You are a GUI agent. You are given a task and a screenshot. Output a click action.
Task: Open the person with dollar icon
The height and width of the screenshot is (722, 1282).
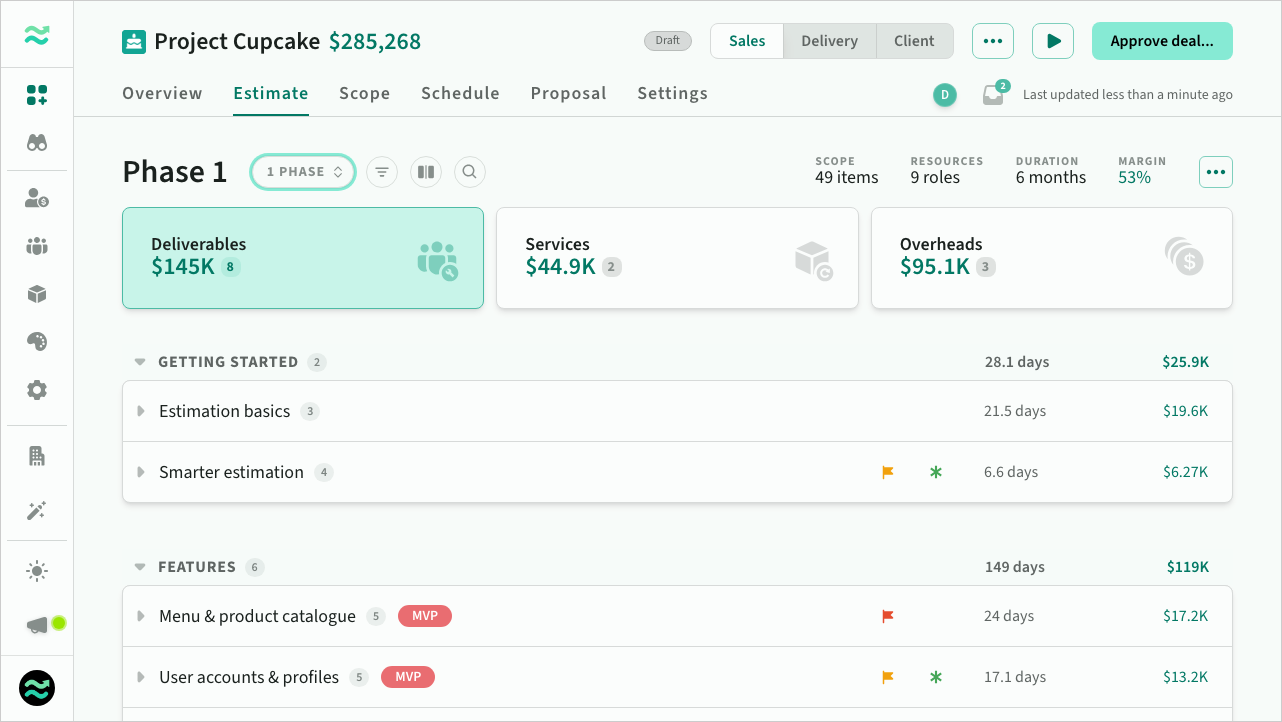tap(37, 198)
